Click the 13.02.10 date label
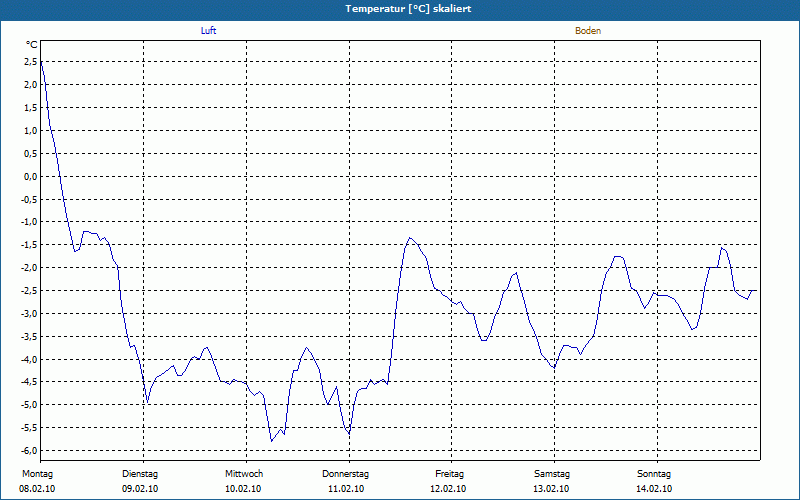 [551, 489]
